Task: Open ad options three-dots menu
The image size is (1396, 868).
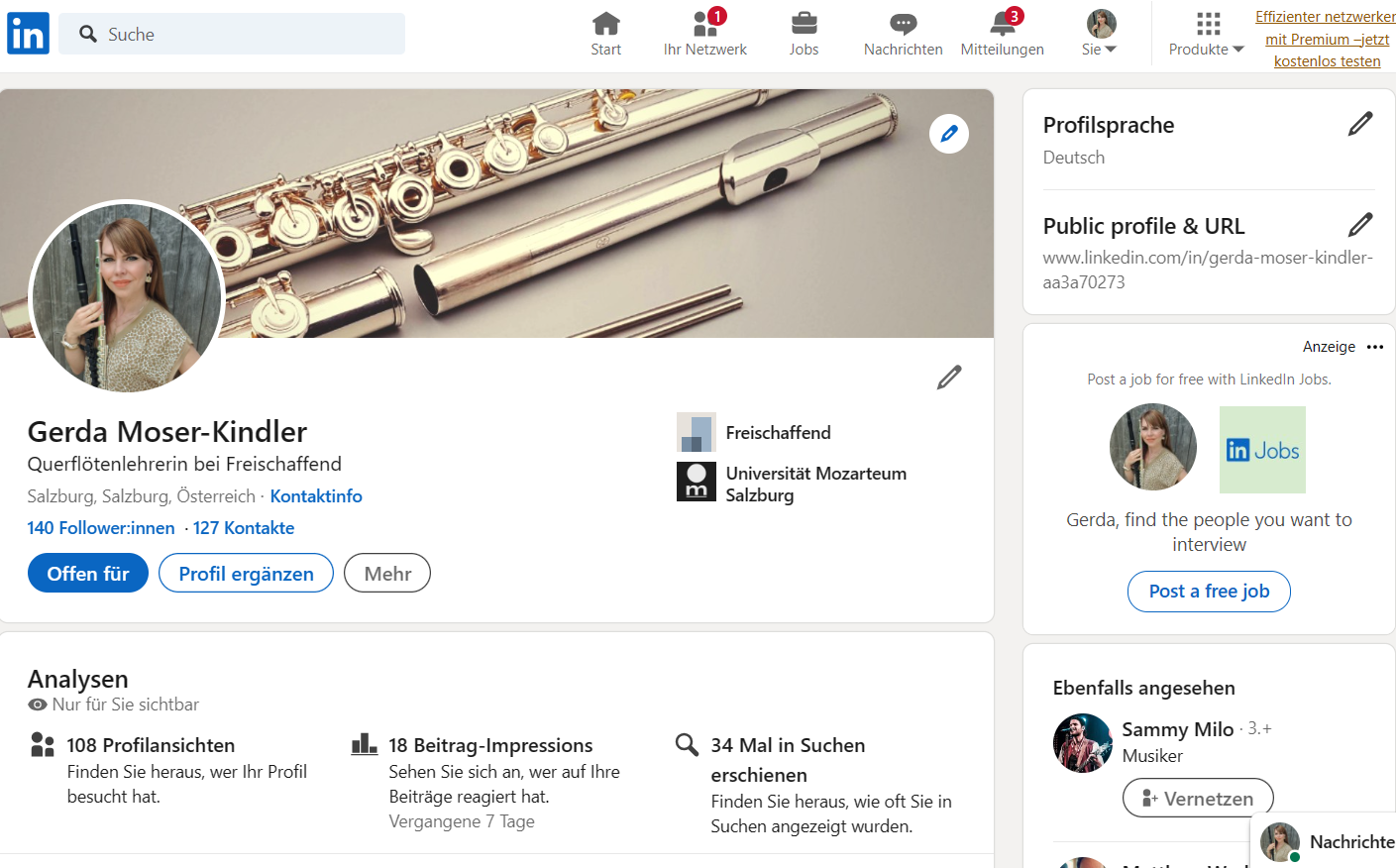Action: (x=1374, y=347)
